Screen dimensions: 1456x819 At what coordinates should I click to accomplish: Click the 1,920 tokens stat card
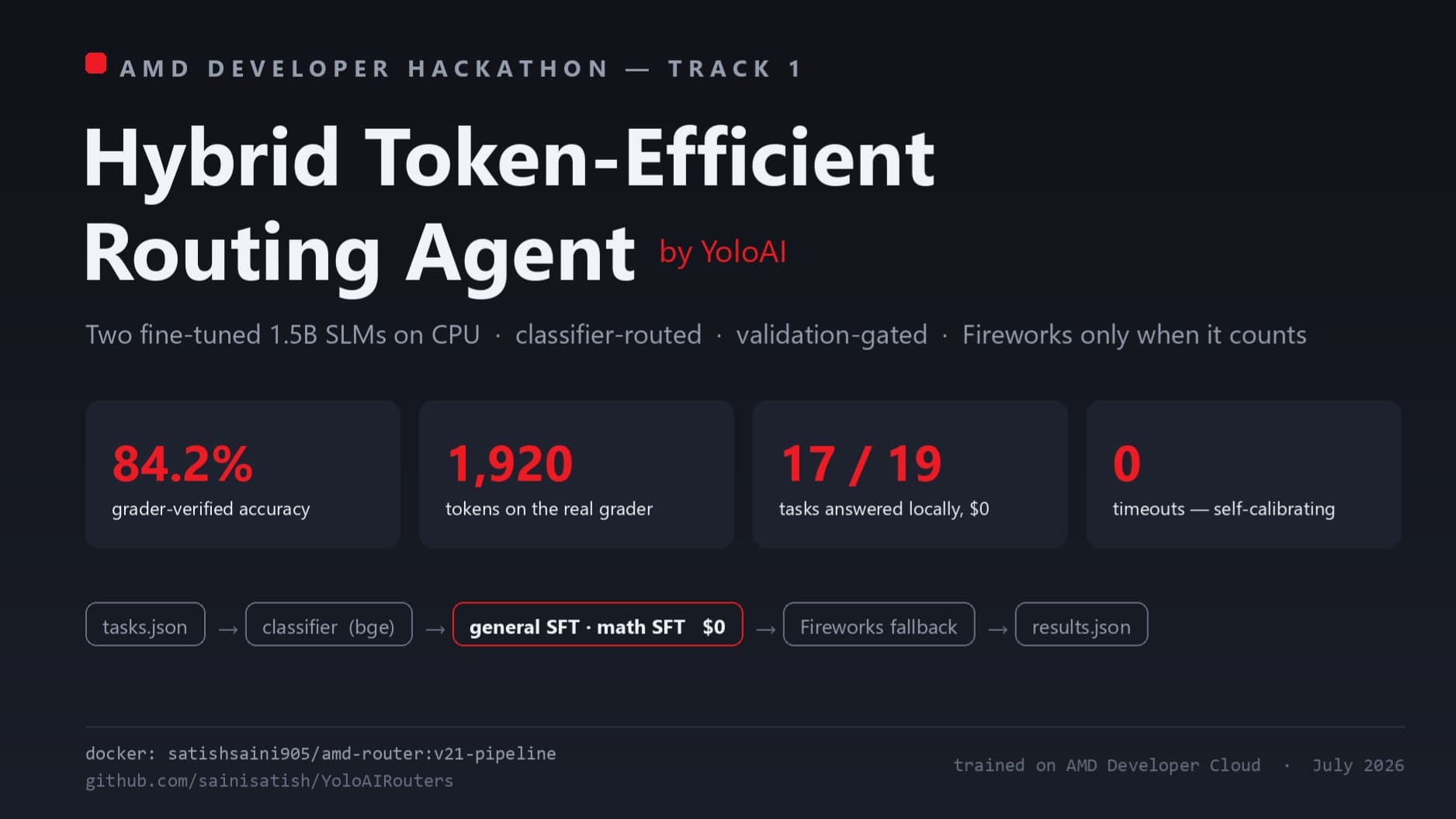pyautogui.click(x=577, y=474)
